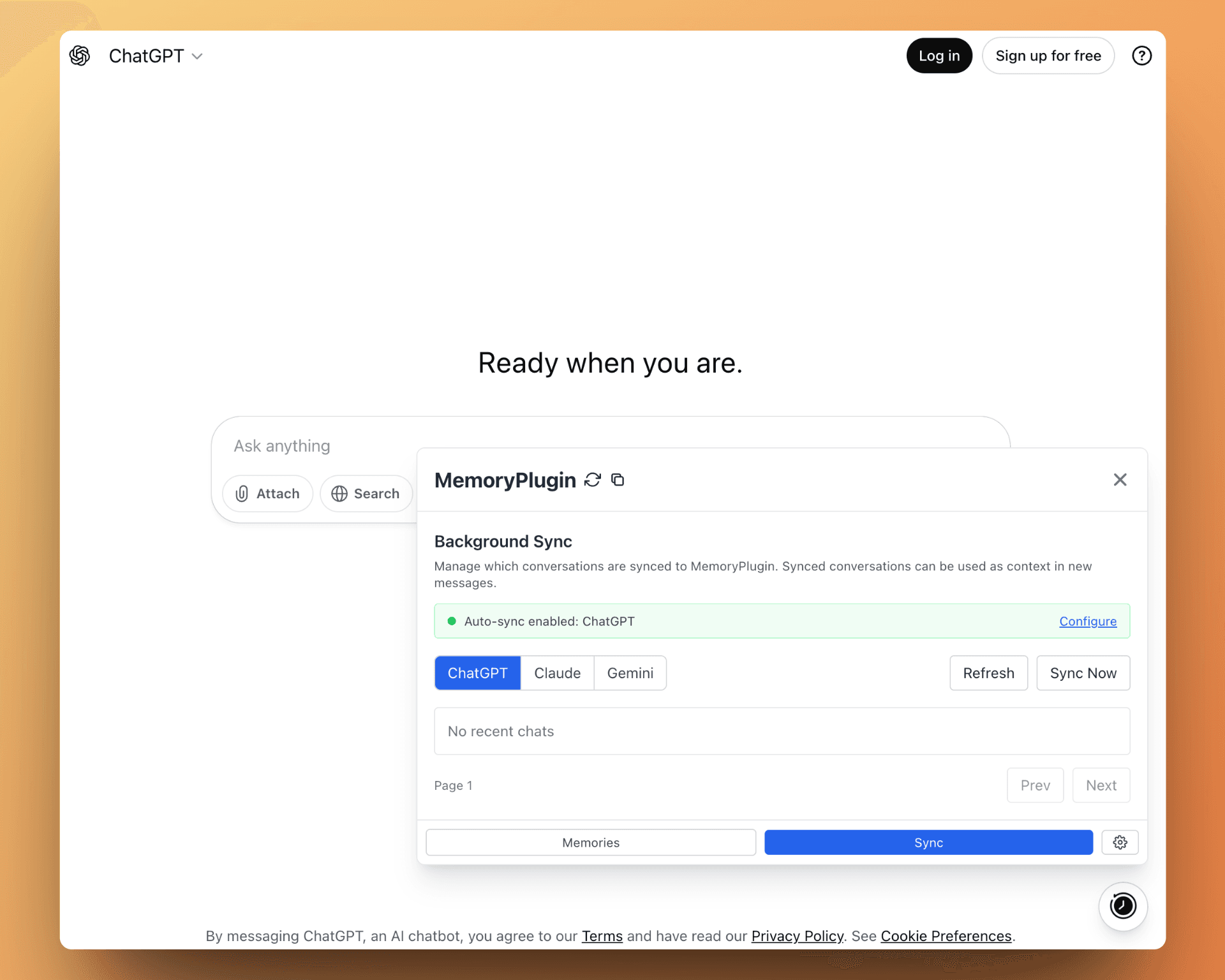Enable web Search in the prompt box
This screenshot has height=980, width=1225.
coord(366,493)
